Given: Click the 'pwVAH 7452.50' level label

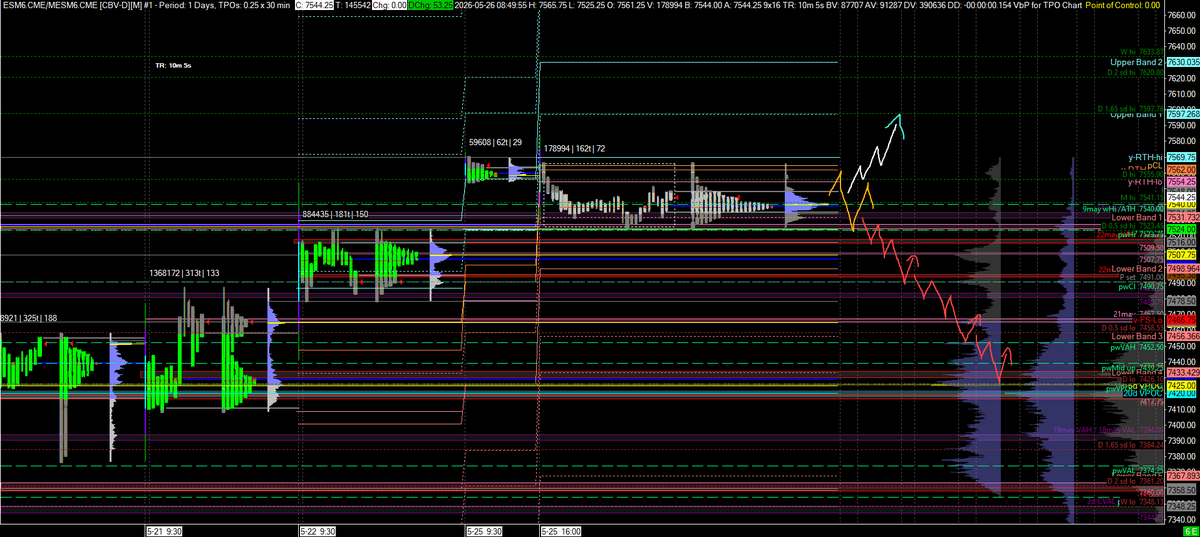Looking at the screenshot, I should point(1138,346).
